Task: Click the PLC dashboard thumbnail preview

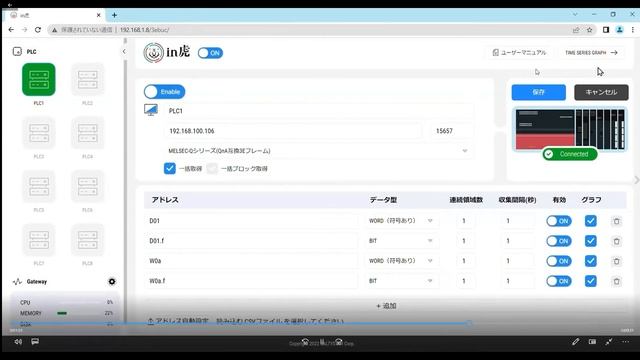Action: pos(570,129)
